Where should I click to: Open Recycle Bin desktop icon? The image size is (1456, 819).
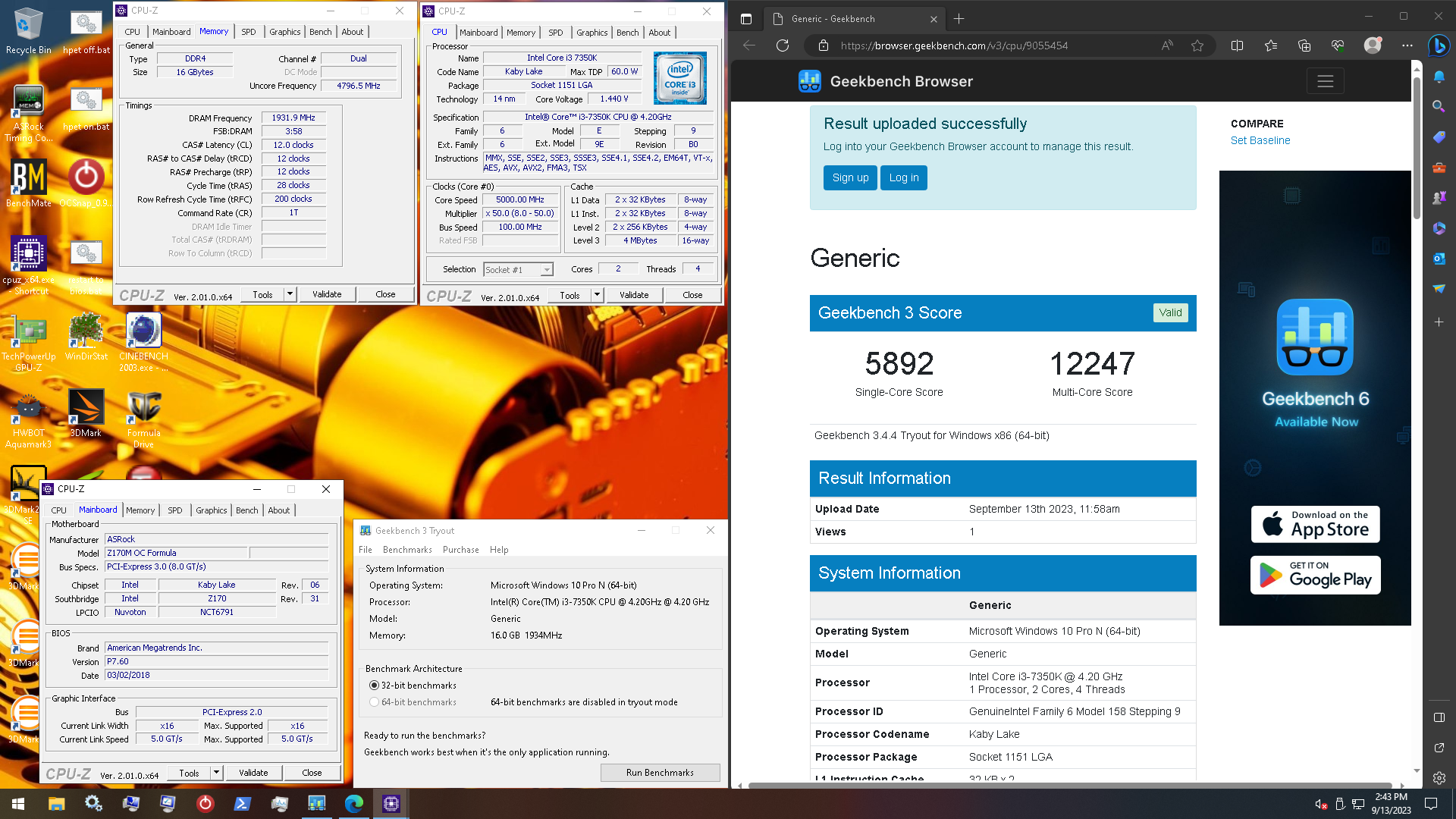(28, 31)
